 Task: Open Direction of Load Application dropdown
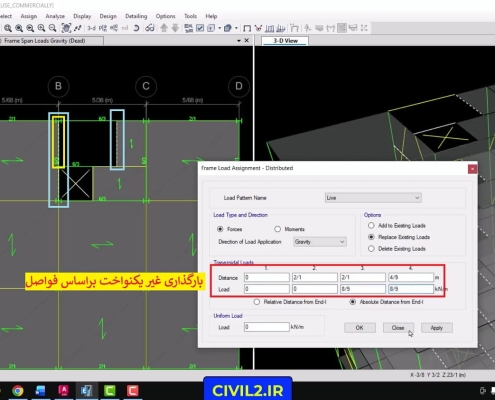[x=320, y=242]
